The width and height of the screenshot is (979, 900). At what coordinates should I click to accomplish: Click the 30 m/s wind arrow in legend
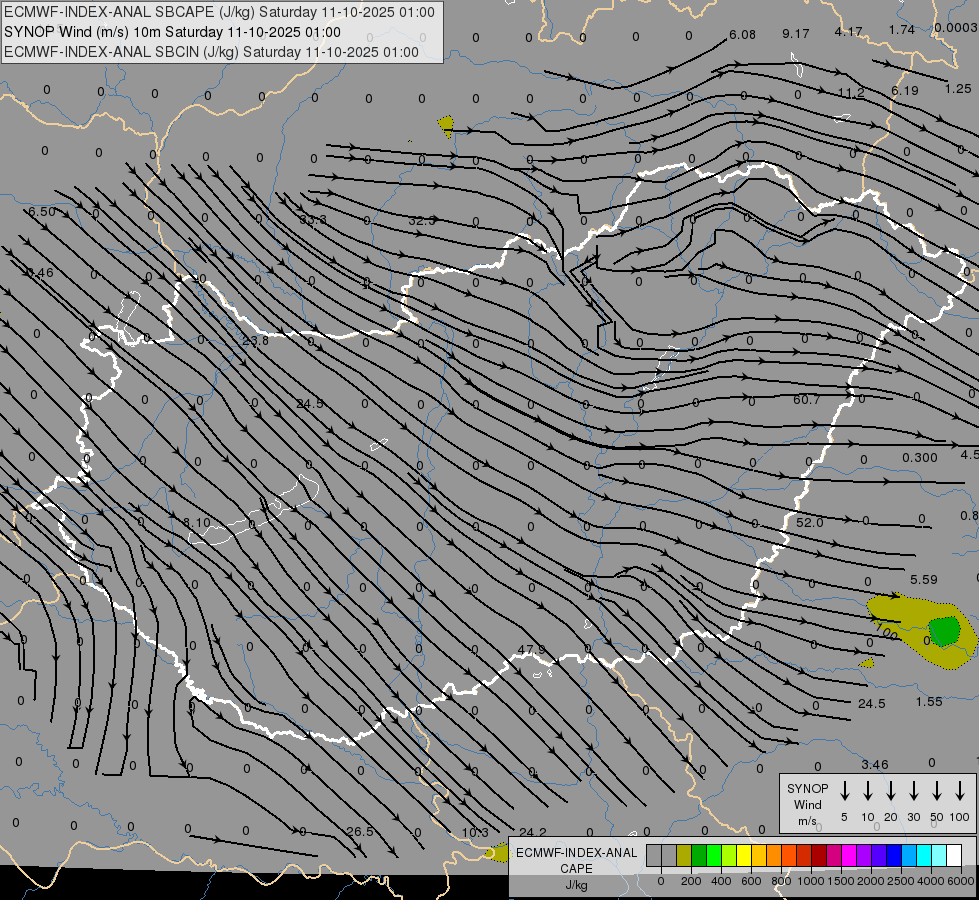(x=913, y=791)
